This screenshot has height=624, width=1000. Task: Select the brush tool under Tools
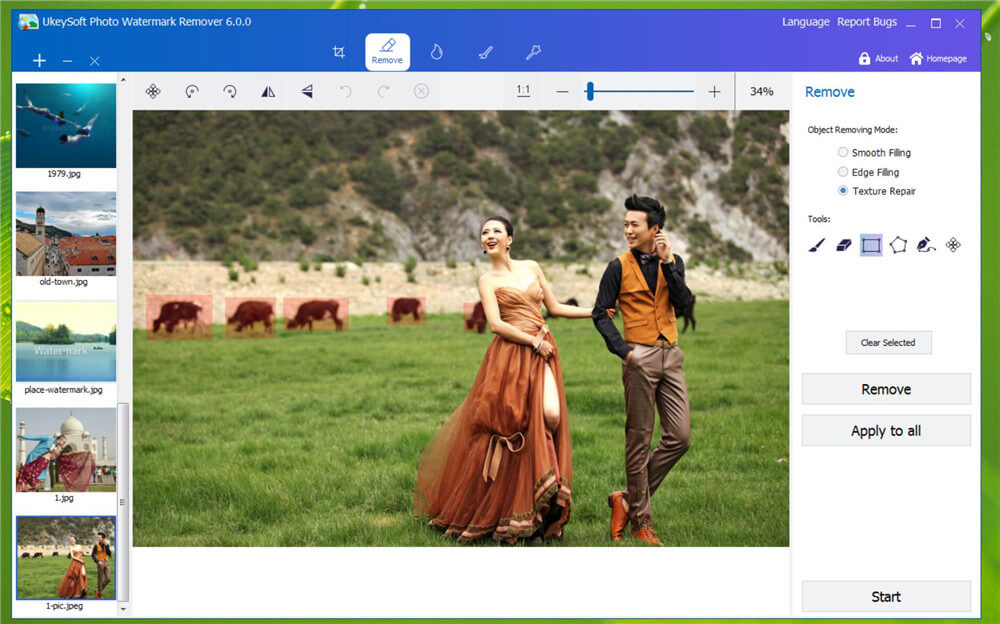pos(817,245)
